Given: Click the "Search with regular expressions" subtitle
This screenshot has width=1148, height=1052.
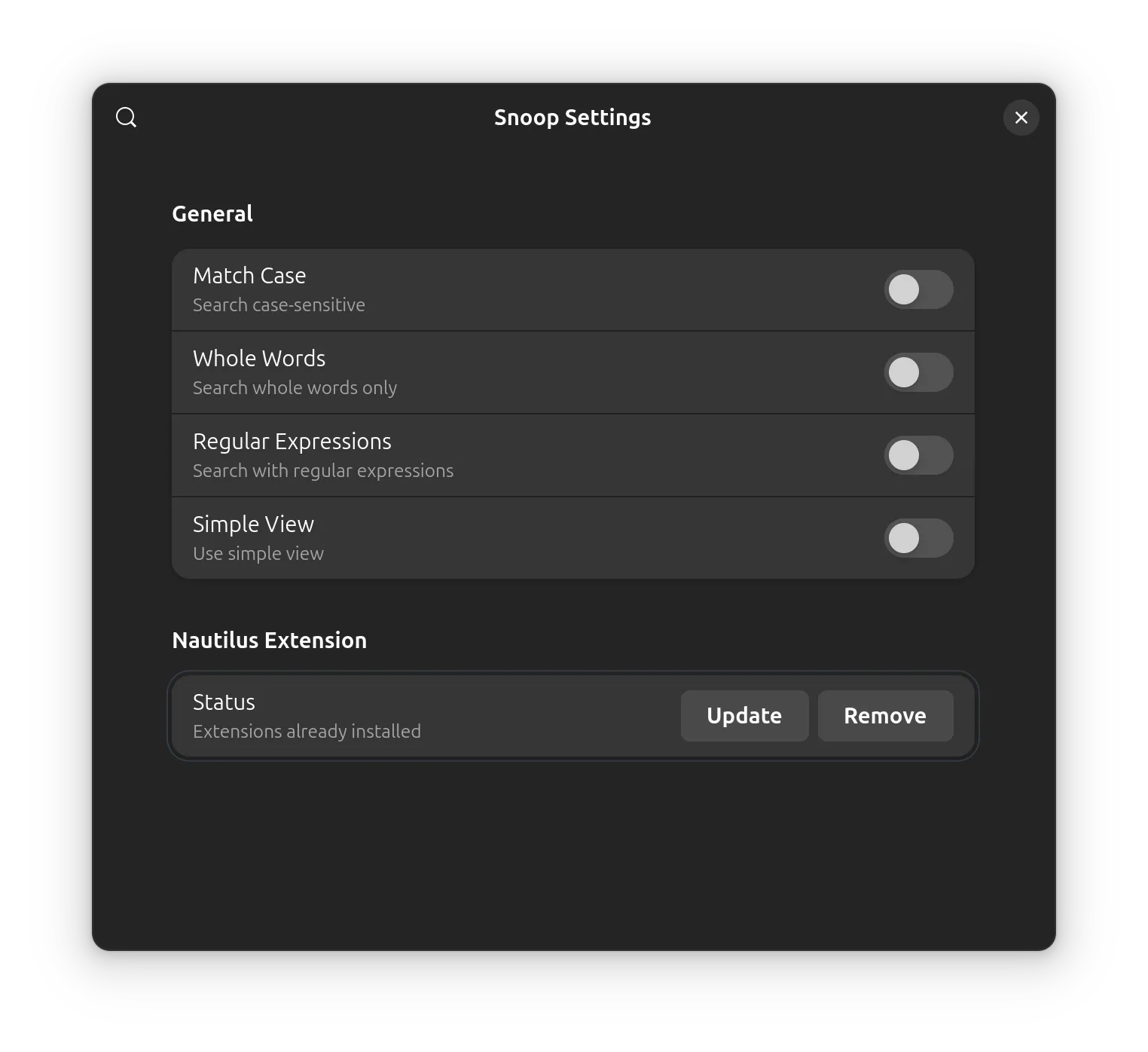Looking at the screenshot, I should (323, 471).
